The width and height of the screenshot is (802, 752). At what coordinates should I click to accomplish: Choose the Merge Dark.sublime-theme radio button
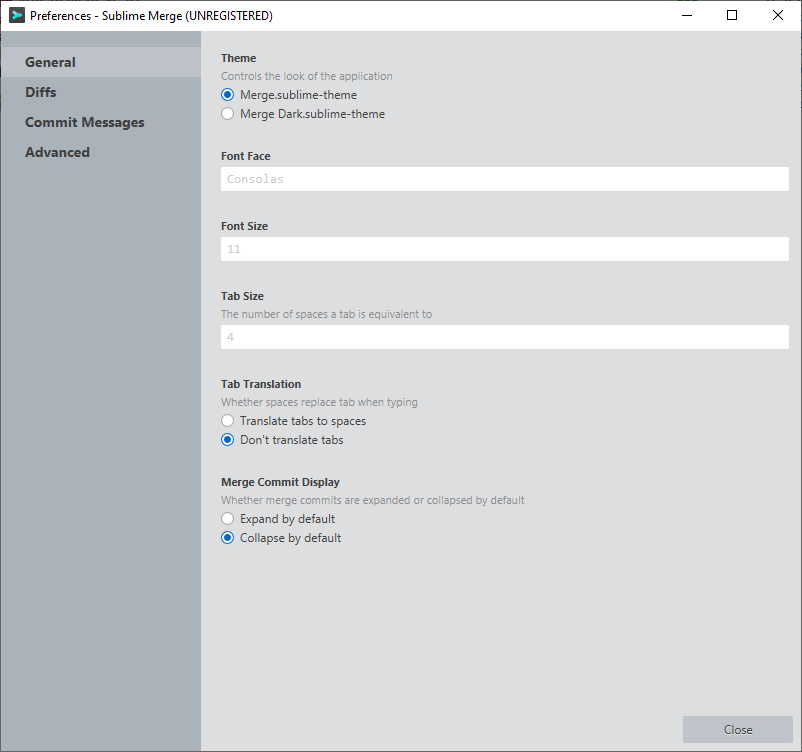pos(228,114)
